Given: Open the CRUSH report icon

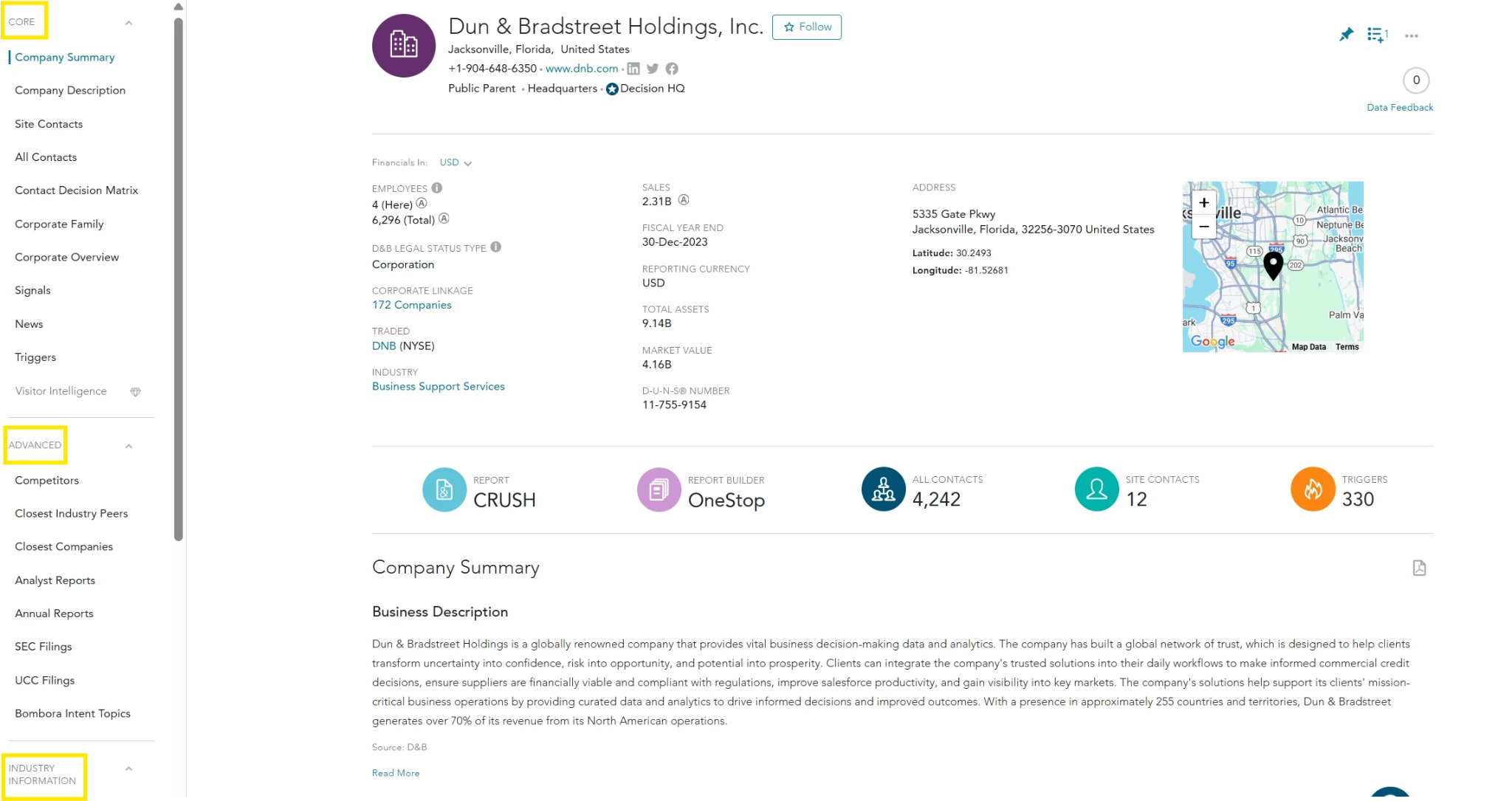Looking at the screenshot, I should [444, 489].
